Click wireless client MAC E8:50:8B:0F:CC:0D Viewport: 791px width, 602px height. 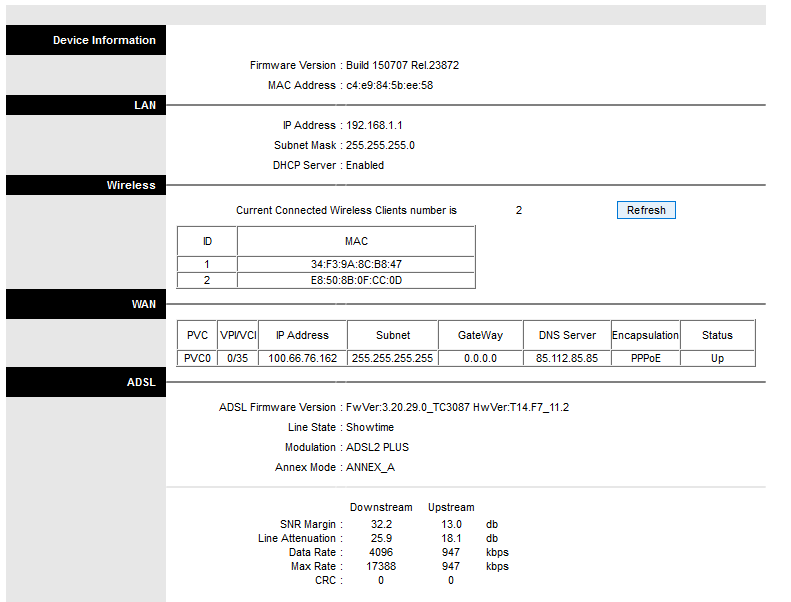point(356,280)
